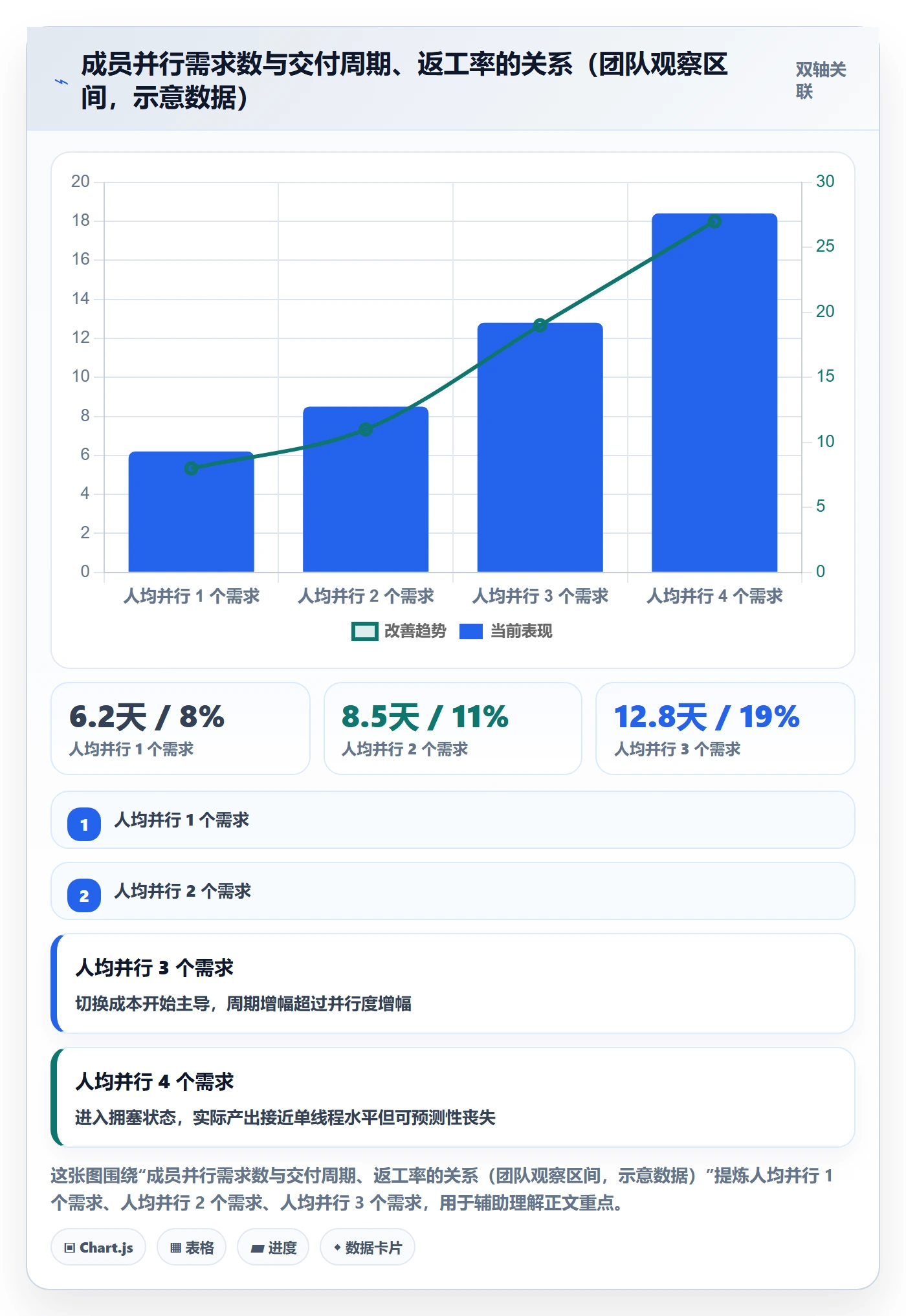Screen dimensions: 906x1316
Task: Click the 改善趋势 legend label
Action: pyautogui.click(x=415, y=631)
